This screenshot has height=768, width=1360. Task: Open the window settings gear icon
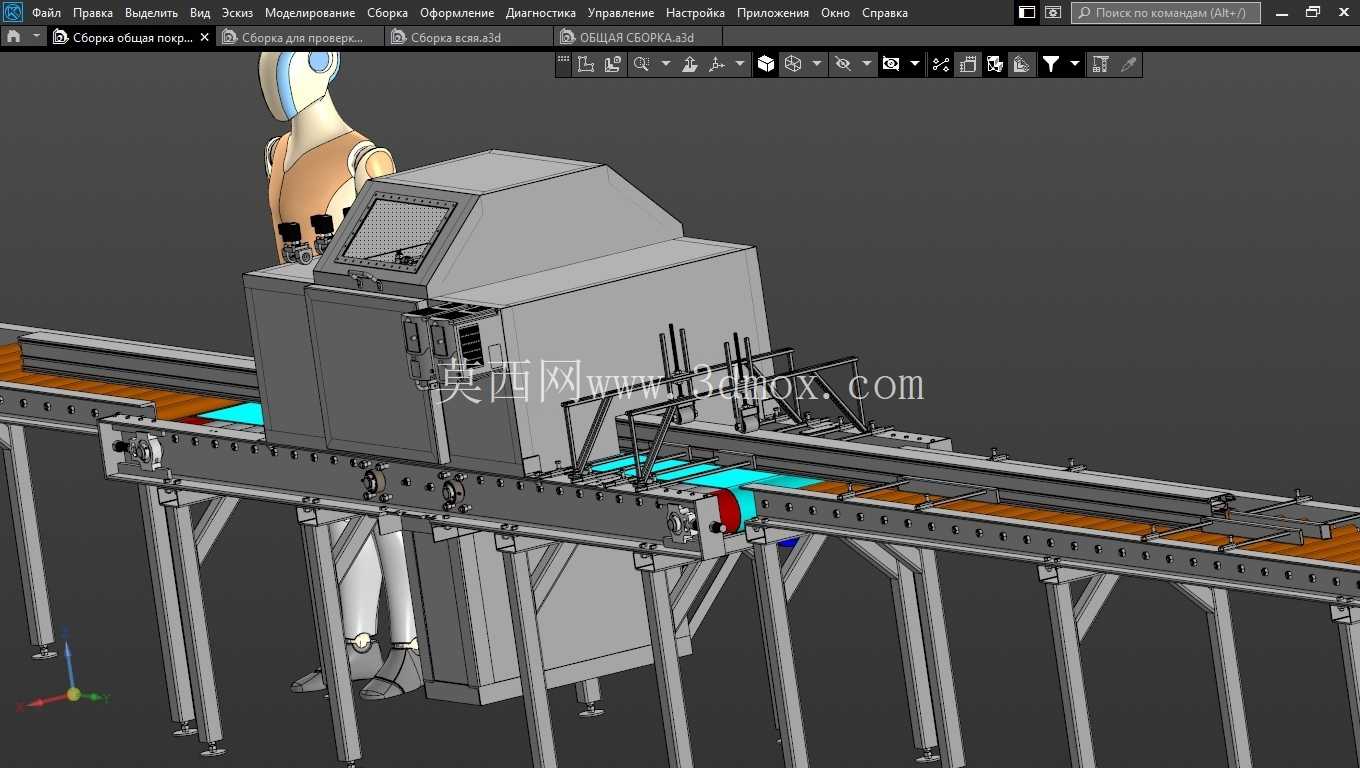point(1053,13)
